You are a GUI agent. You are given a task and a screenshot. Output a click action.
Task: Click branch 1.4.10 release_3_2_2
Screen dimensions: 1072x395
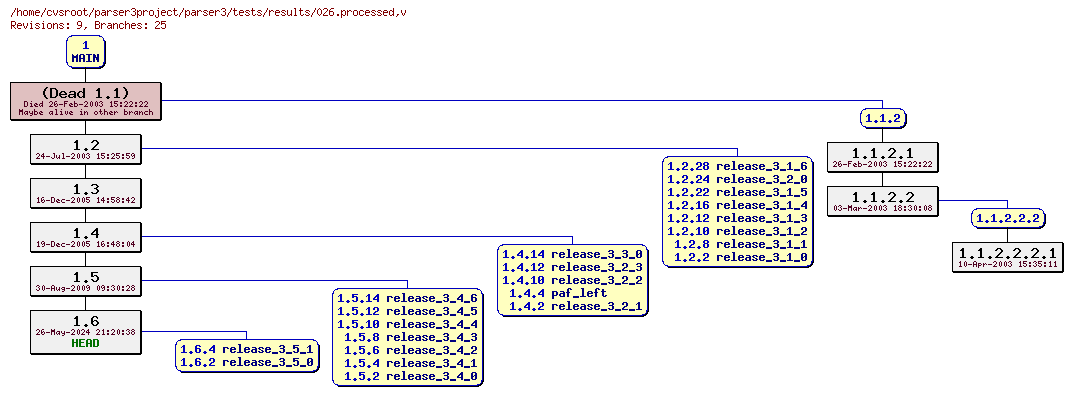coord(572,280)
